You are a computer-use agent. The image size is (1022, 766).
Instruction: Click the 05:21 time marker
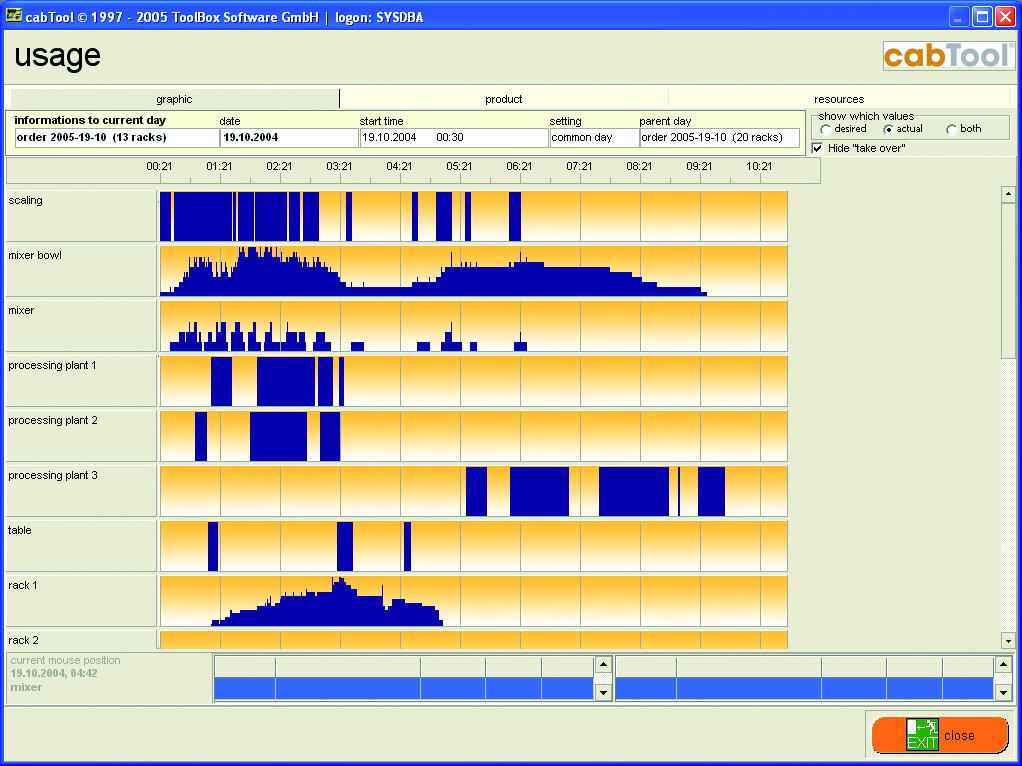coord(459,166)
